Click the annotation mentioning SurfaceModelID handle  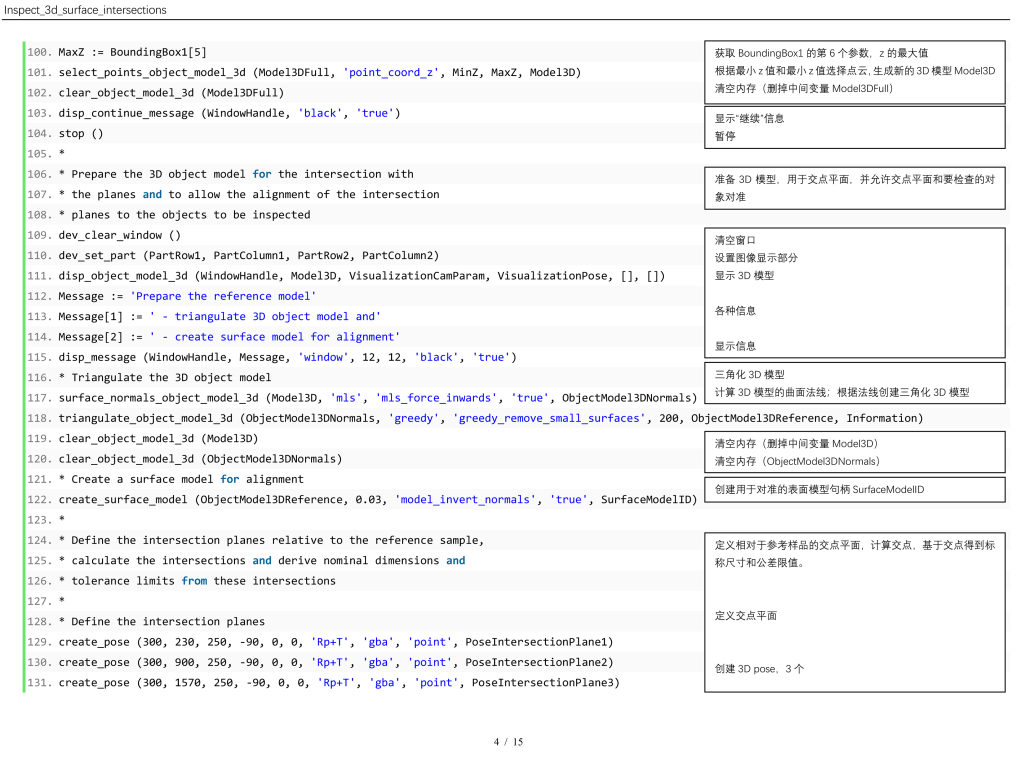(x=819, y=489)
